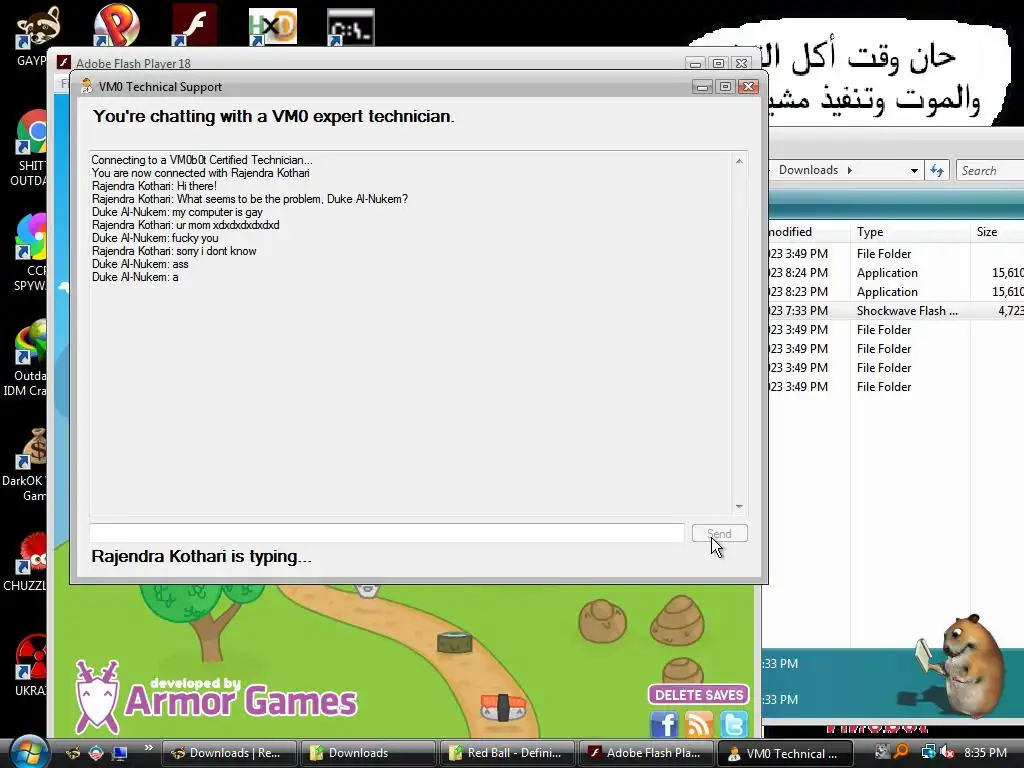Select the Shockwave Flash file row
The width and height of the screenshot is (1024, 768).
[x=896, y=311]
